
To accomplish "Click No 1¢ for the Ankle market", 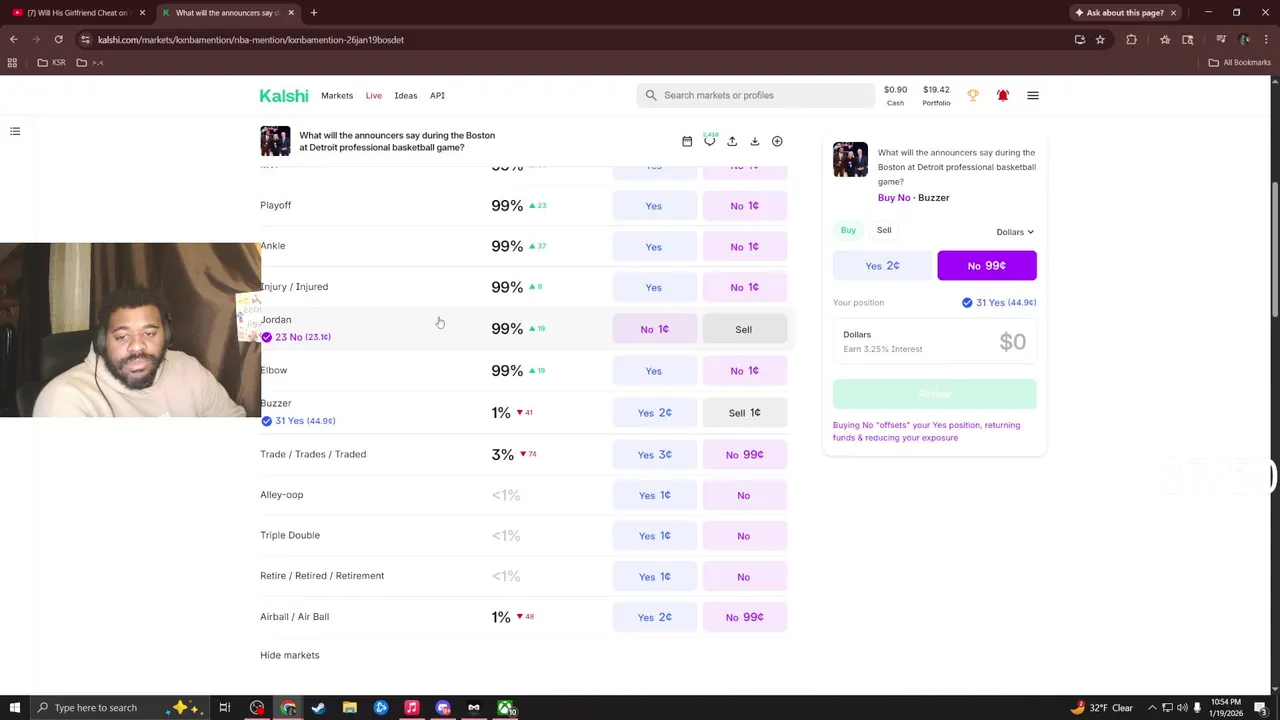I will point(744,247).
